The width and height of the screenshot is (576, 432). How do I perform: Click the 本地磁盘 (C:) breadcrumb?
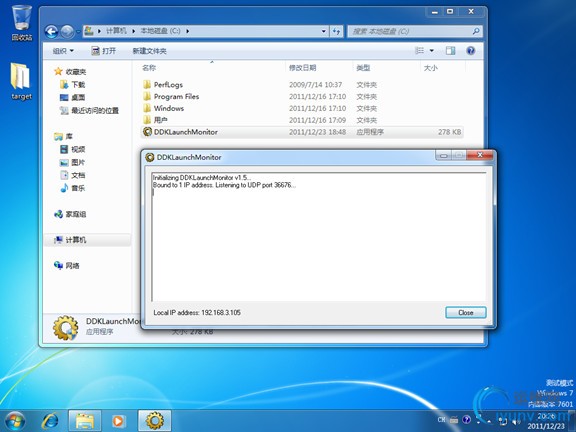[160, 31]
